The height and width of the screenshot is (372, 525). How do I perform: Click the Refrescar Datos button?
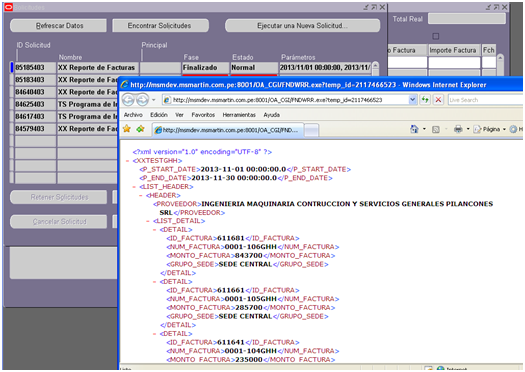coord(59,26)
